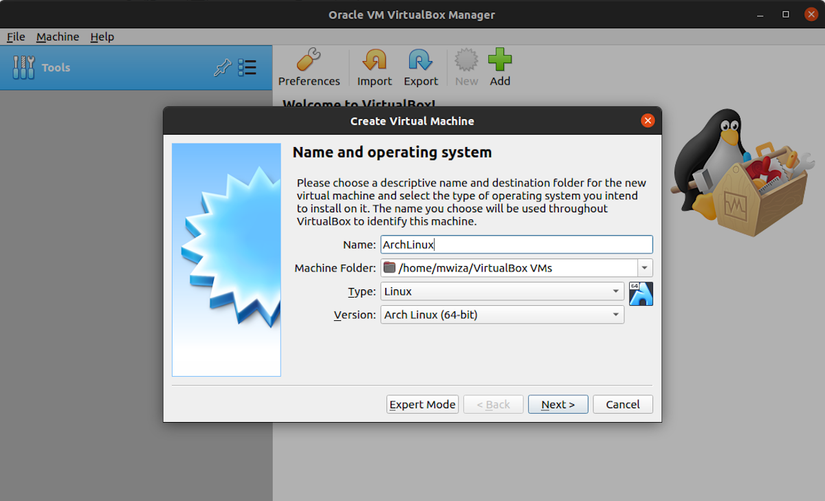Image resolution: width=825 pixels, height=501 pixels.
Task: Click the Import appliance icon
Action: tap(374, 67)
